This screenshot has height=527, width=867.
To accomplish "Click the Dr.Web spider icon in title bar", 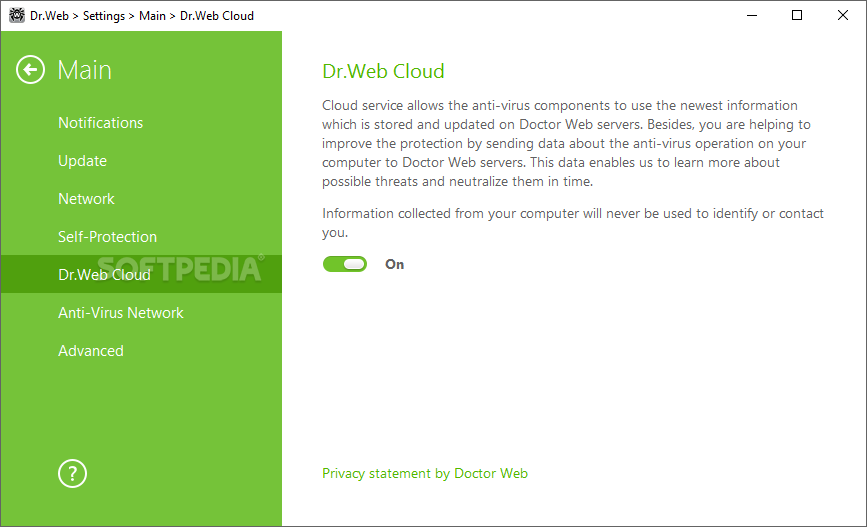I will tap(16, 15).
